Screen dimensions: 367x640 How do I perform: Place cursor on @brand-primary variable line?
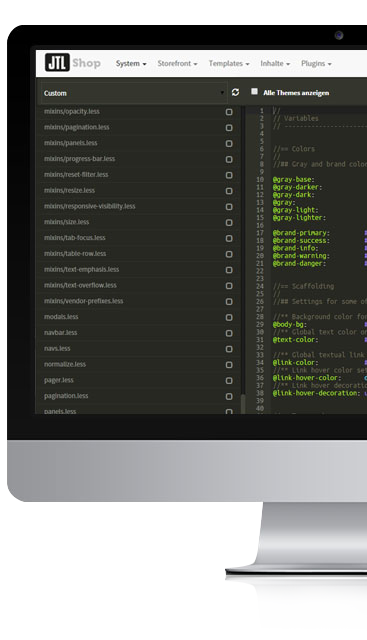[301, 233]
